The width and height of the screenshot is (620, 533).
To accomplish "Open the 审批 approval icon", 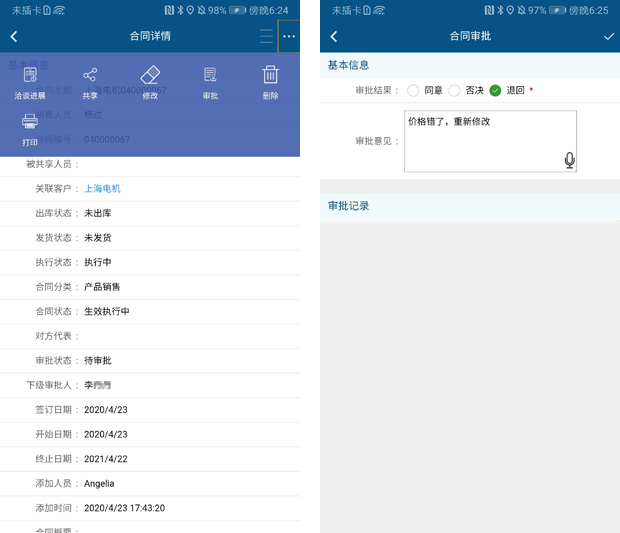I will pos(210,76).
